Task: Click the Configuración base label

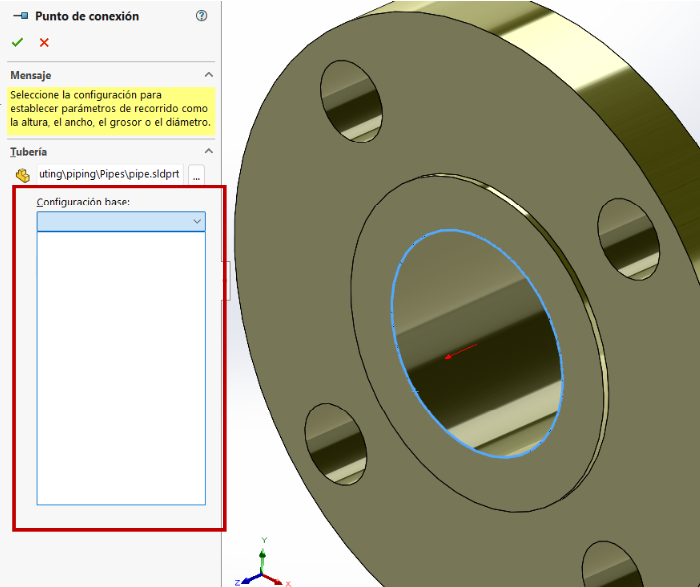Action: [x=83, y=202]
